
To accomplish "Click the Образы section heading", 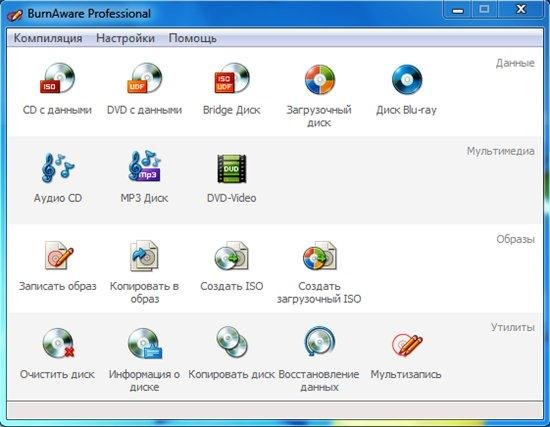I will point(515,239).
